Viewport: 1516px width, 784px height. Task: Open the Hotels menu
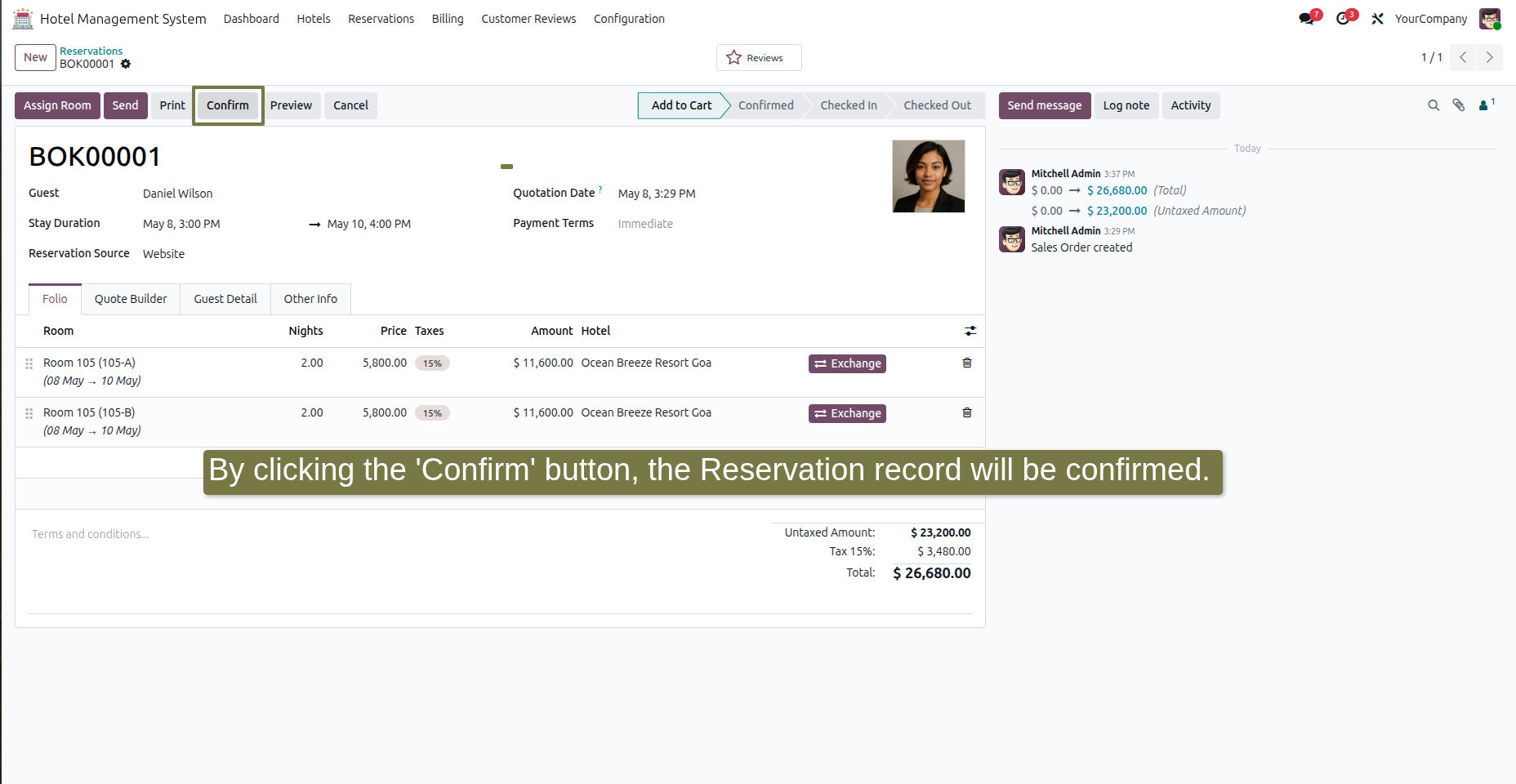pos(314,19)
